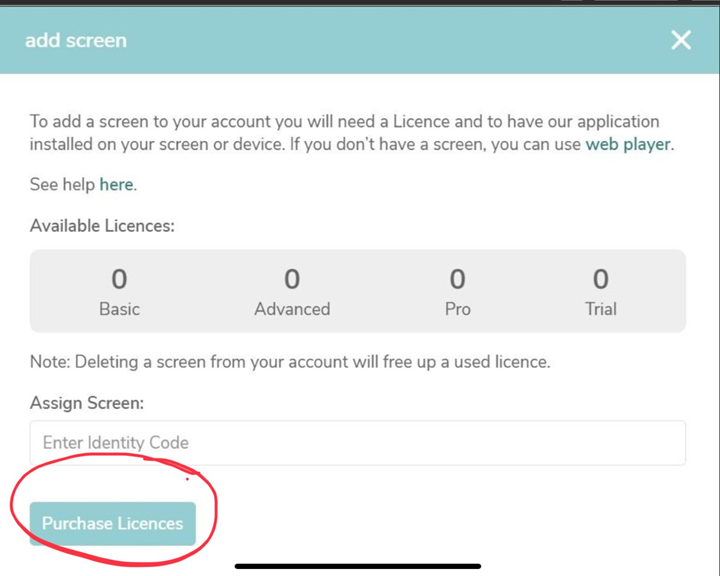Click the 'add screen' dialog title
This screenshot has width=720, height=576.
(76, 41)
